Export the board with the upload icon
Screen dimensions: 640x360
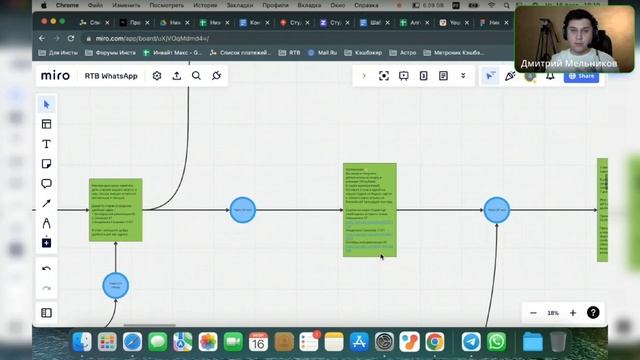point(177,76)
